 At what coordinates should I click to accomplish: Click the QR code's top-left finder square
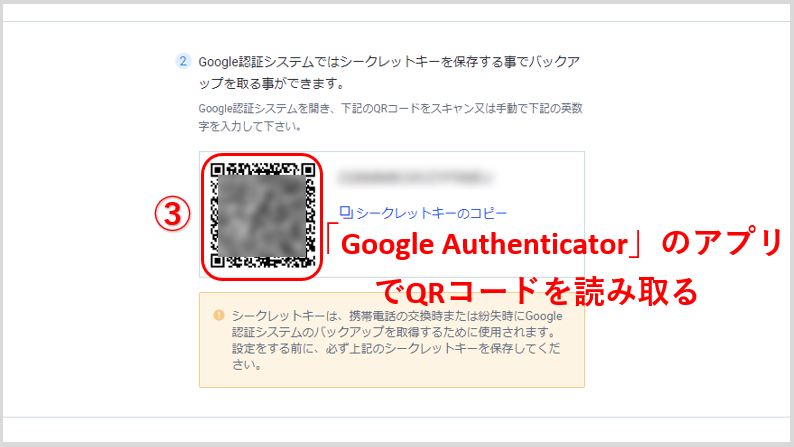click(x=218, y=170)
